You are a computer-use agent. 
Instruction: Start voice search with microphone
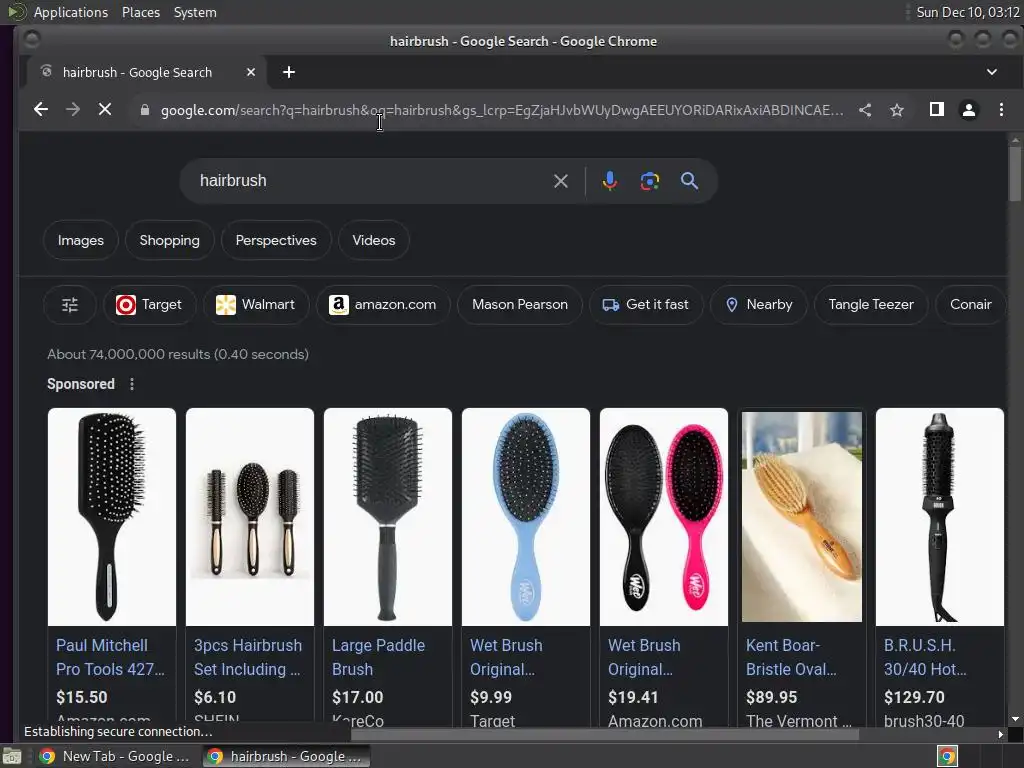click(609, 181)
